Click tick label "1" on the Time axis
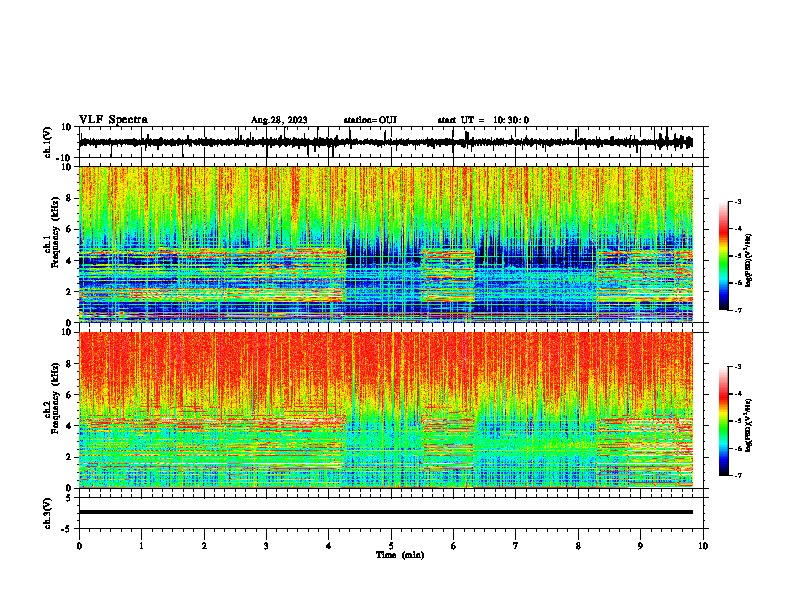 click(x=141, y=546)
